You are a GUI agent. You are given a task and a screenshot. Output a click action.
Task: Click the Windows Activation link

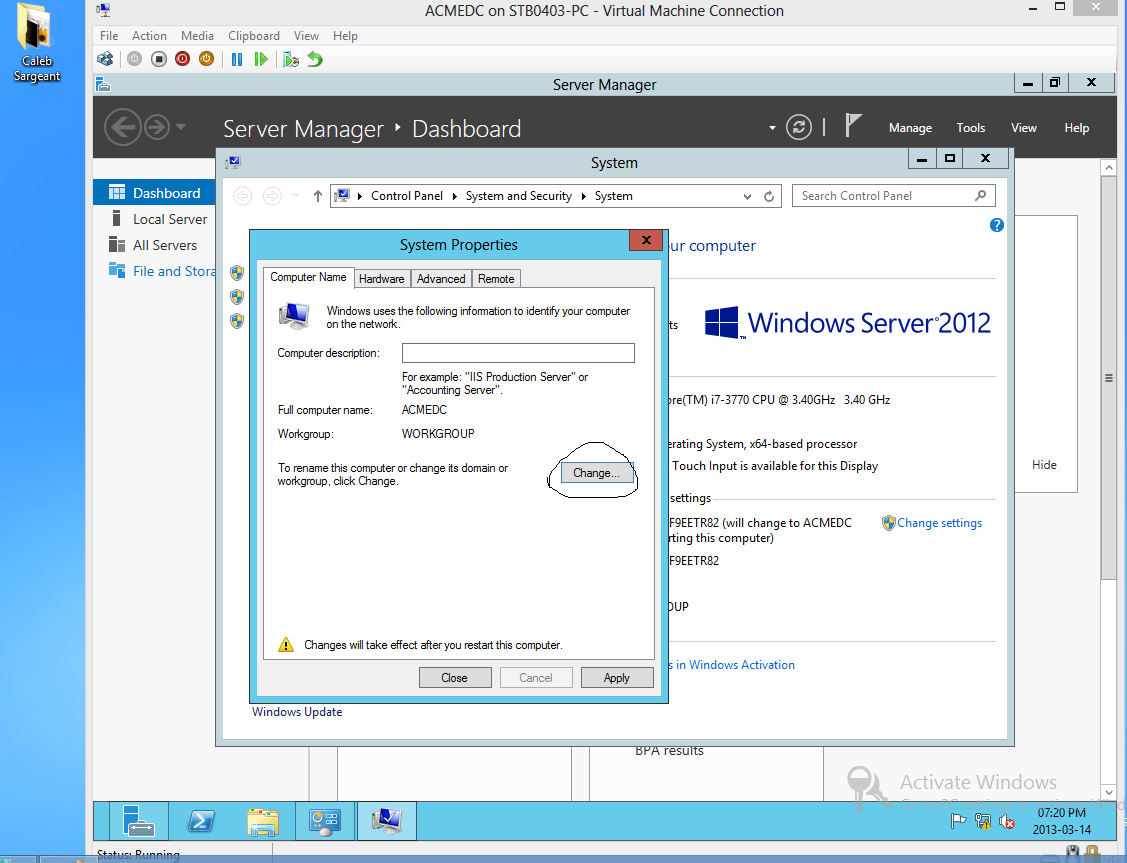[x=731, y=665]
